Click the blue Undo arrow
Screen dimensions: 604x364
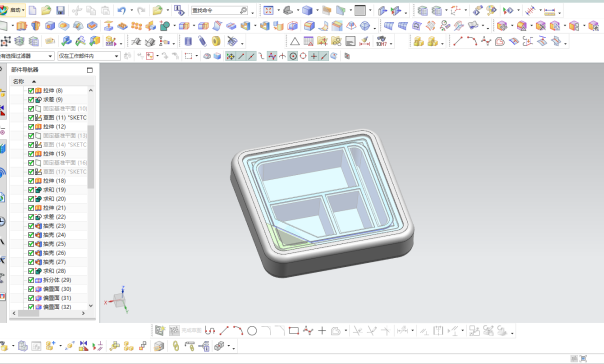pos(122,10)
